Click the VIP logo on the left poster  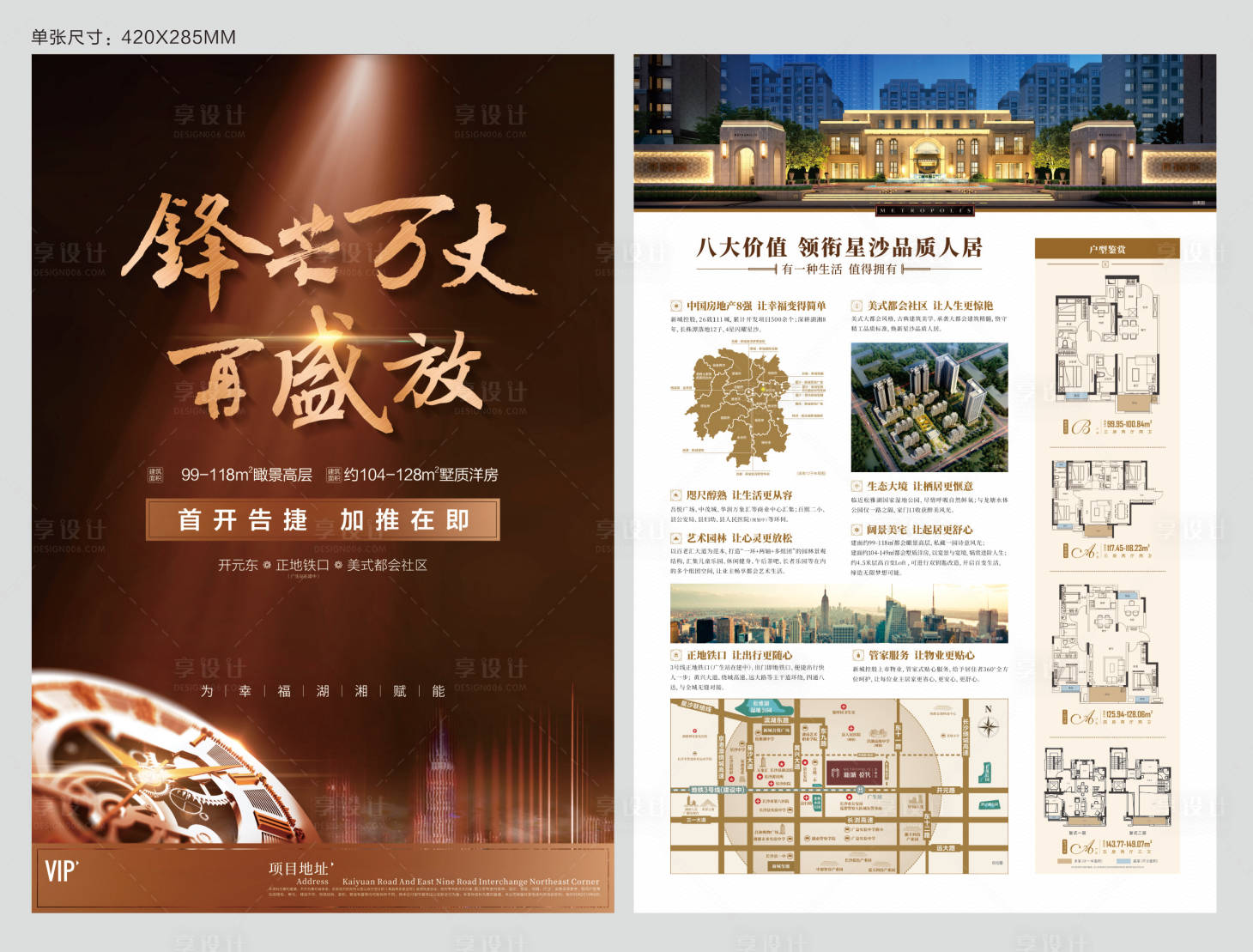pos(62,870)
